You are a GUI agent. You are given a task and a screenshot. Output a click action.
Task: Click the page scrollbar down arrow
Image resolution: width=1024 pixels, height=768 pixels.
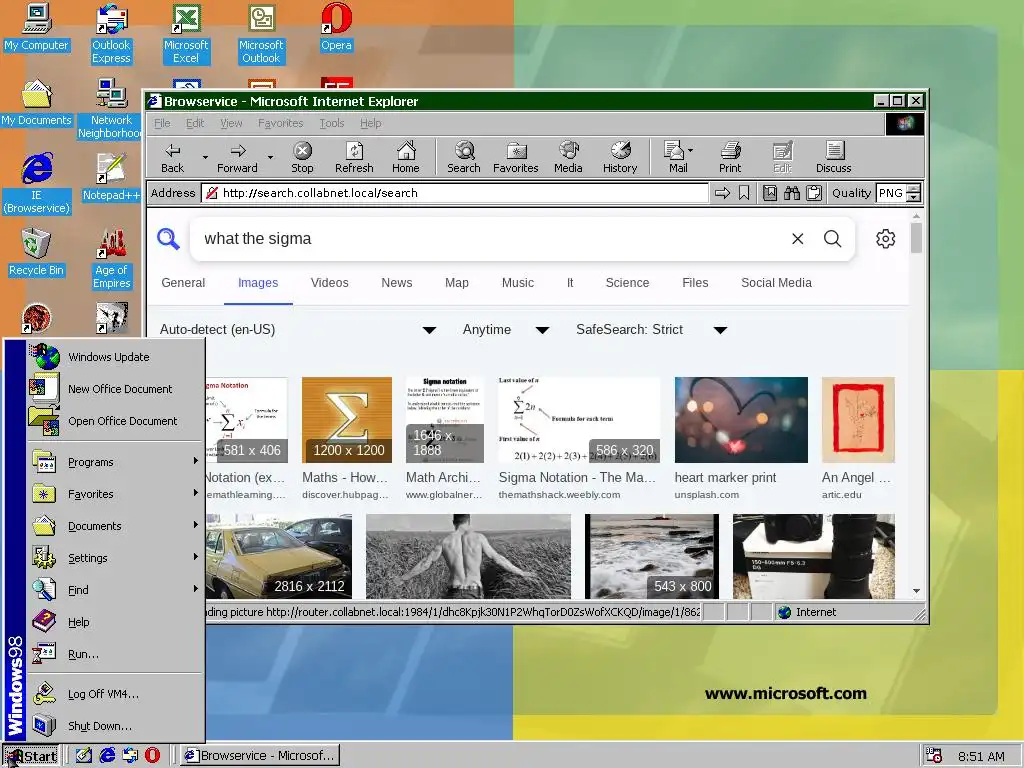tap(916, 590)
